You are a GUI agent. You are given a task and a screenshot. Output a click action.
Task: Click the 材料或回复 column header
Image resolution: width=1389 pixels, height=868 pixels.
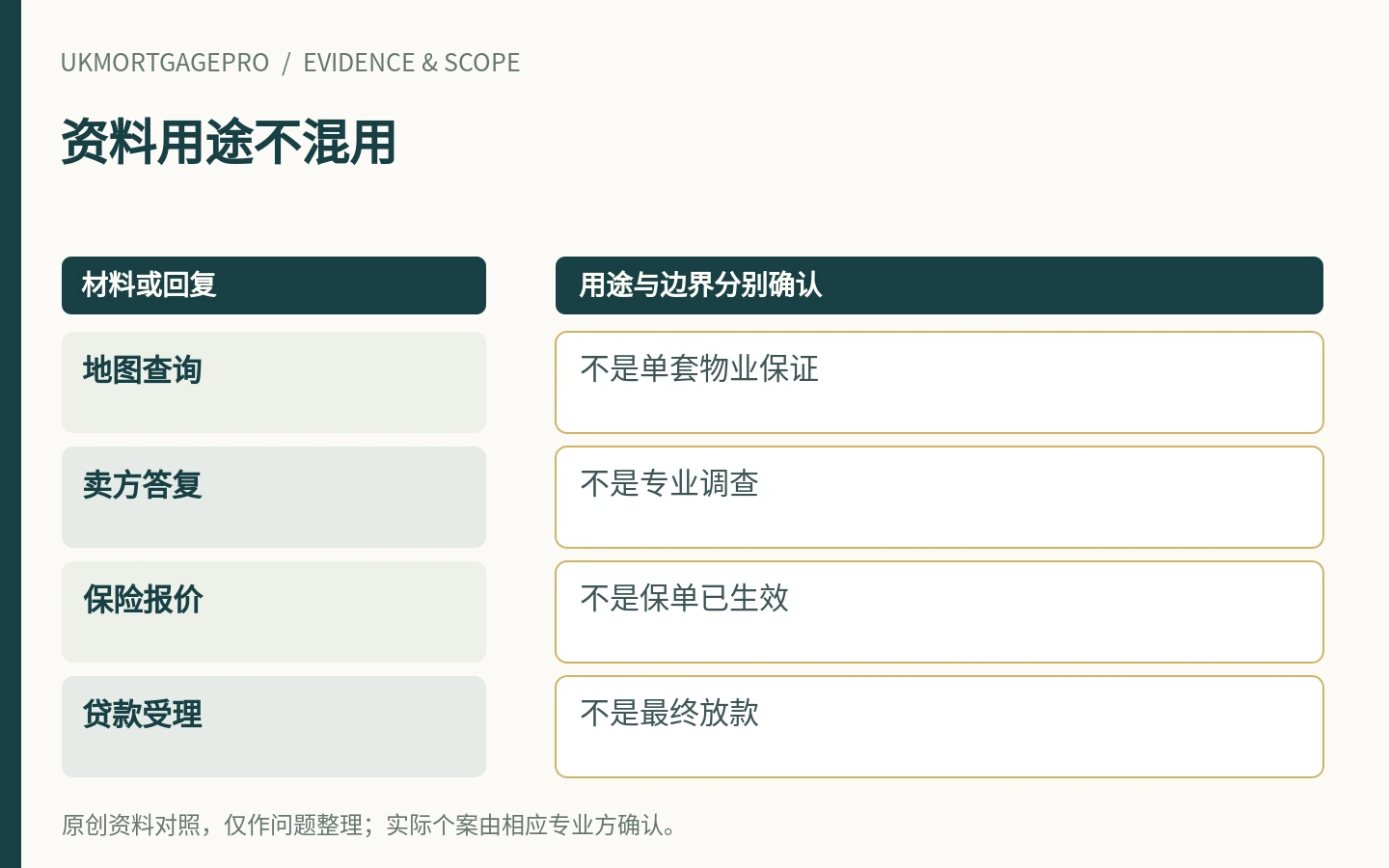tap(274, 285)
